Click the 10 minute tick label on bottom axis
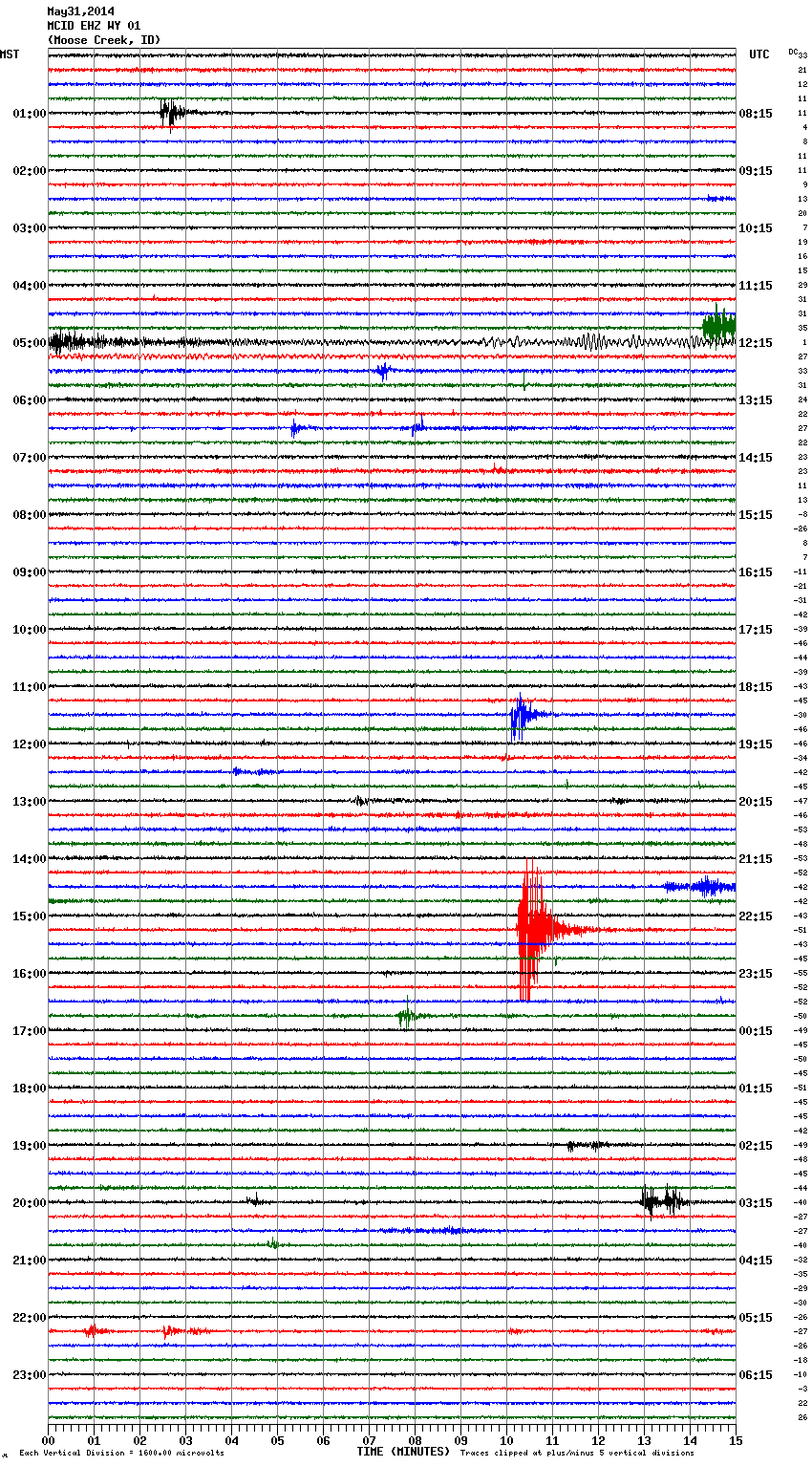 coord(506,1440)
